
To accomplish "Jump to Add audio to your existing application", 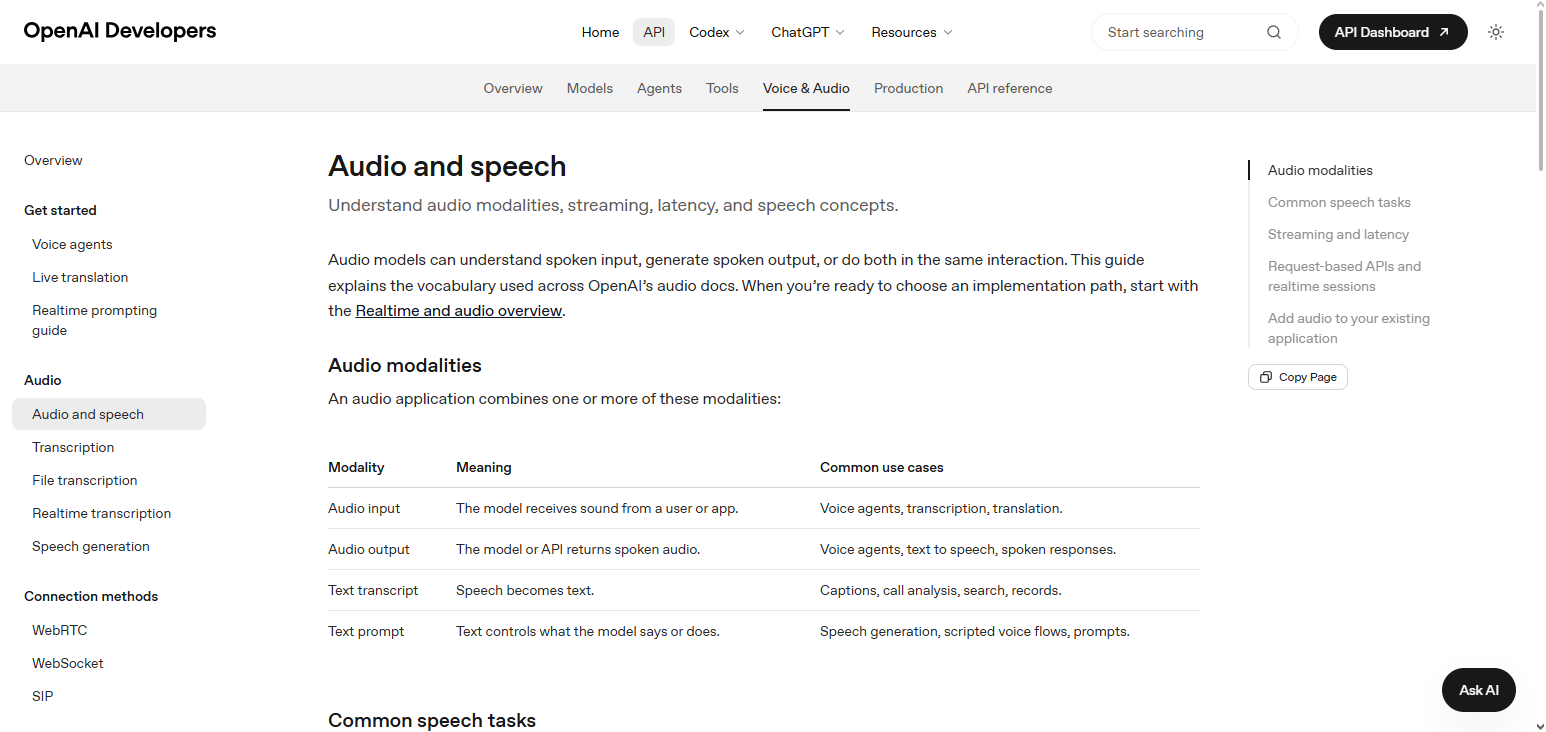I will coord(1348,328).
